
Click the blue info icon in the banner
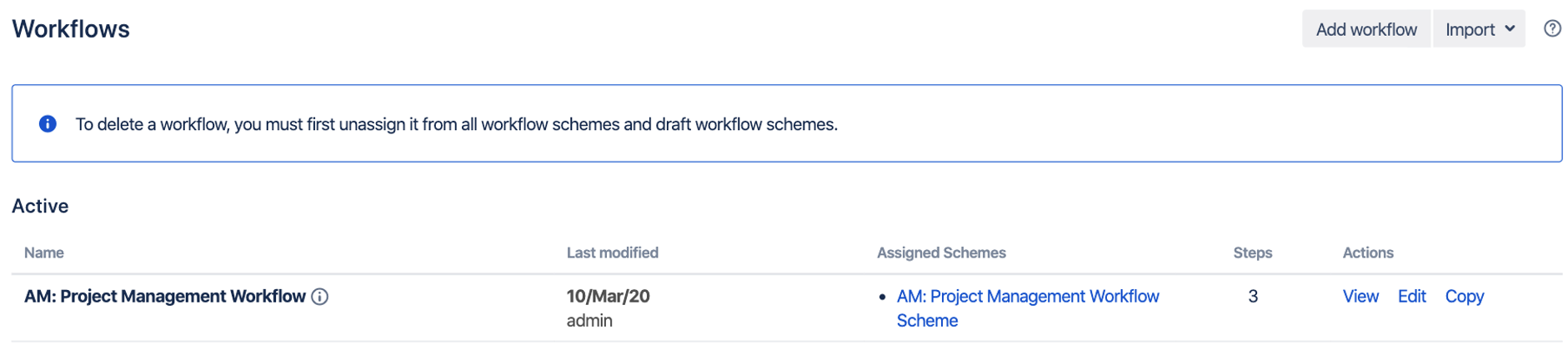tap(48, 124)
